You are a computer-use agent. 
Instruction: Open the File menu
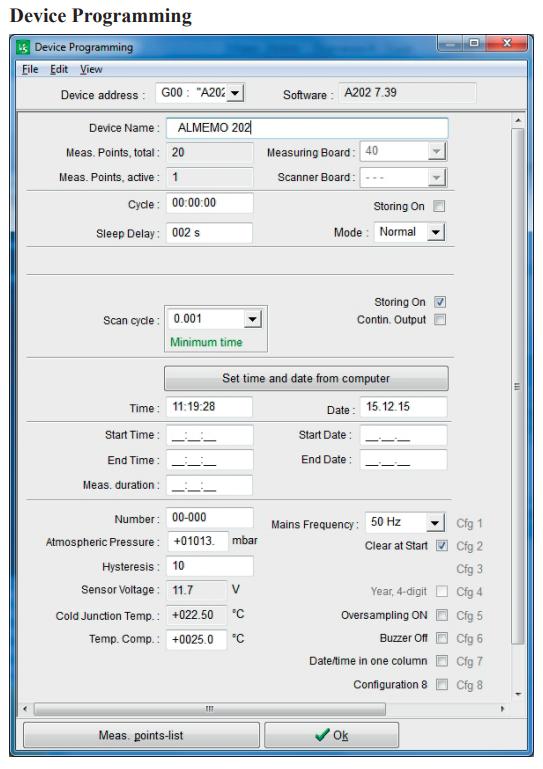click(30, 69)
